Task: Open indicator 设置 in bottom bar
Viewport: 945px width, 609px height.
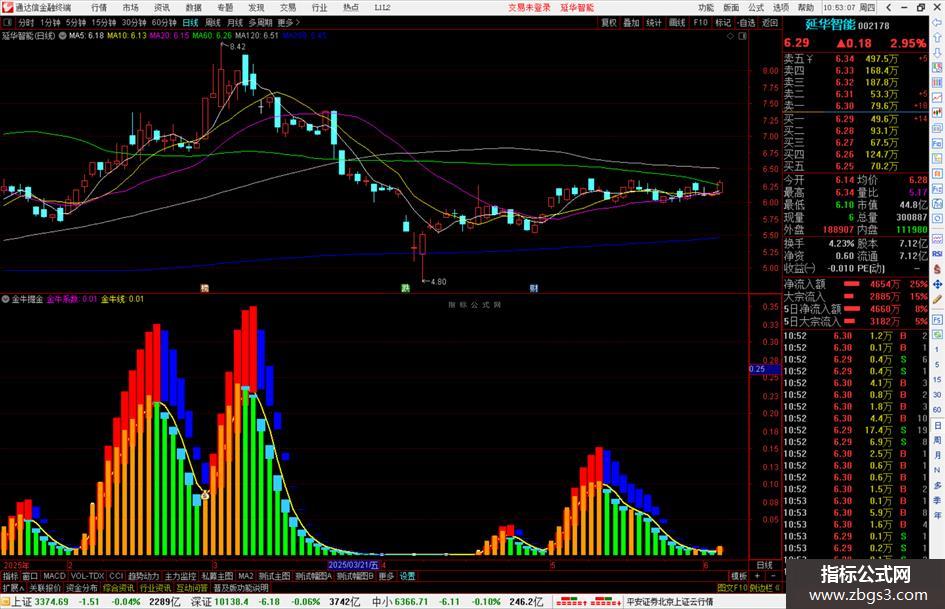Action: pyautogui.click(x=407, y=576)
